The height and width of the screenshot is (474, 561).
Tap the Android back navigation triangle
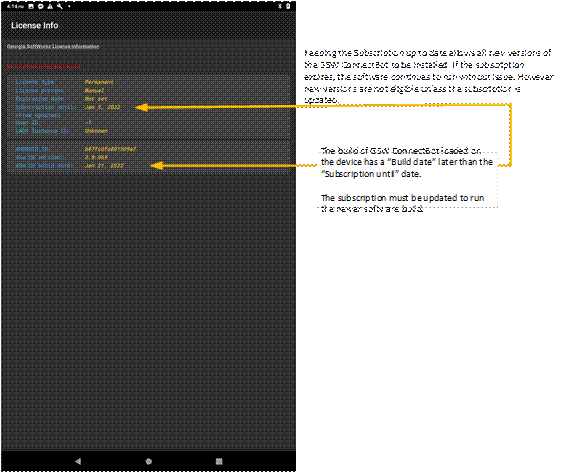click(x=78, y=461)
